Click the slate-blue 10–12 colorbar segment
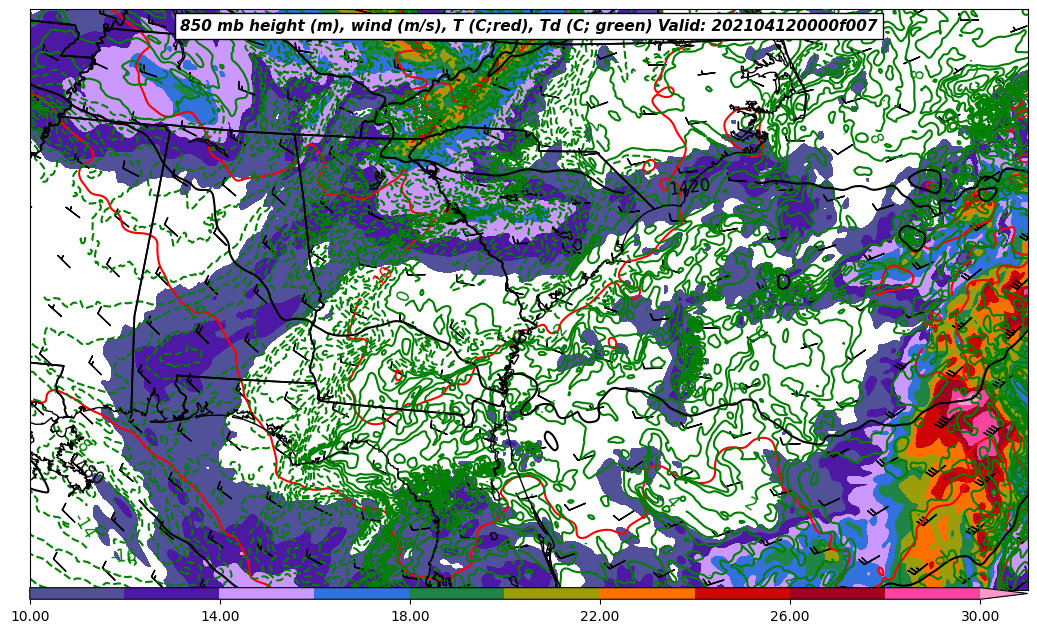1037x633 pixels. point(77,593)
